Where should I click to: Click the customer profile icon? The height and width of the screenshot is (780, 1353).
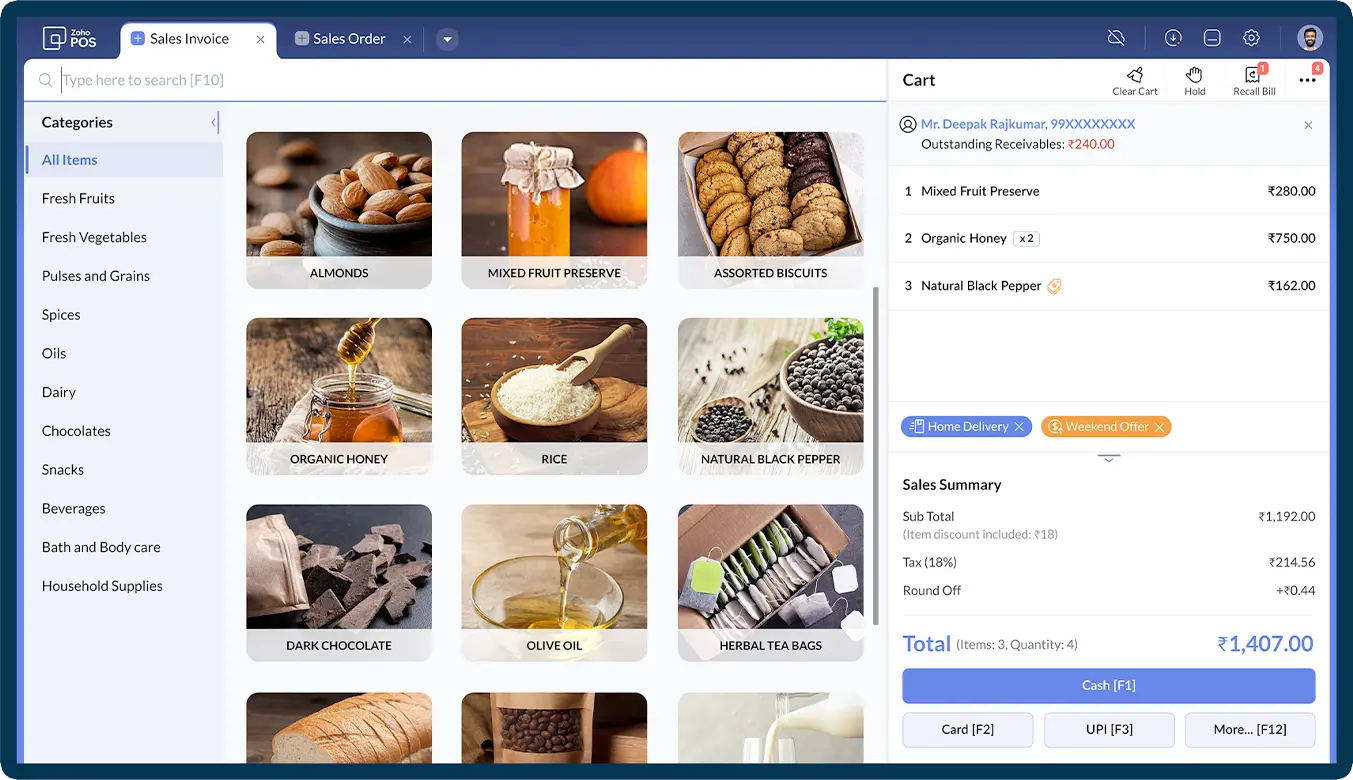(908, 124)
